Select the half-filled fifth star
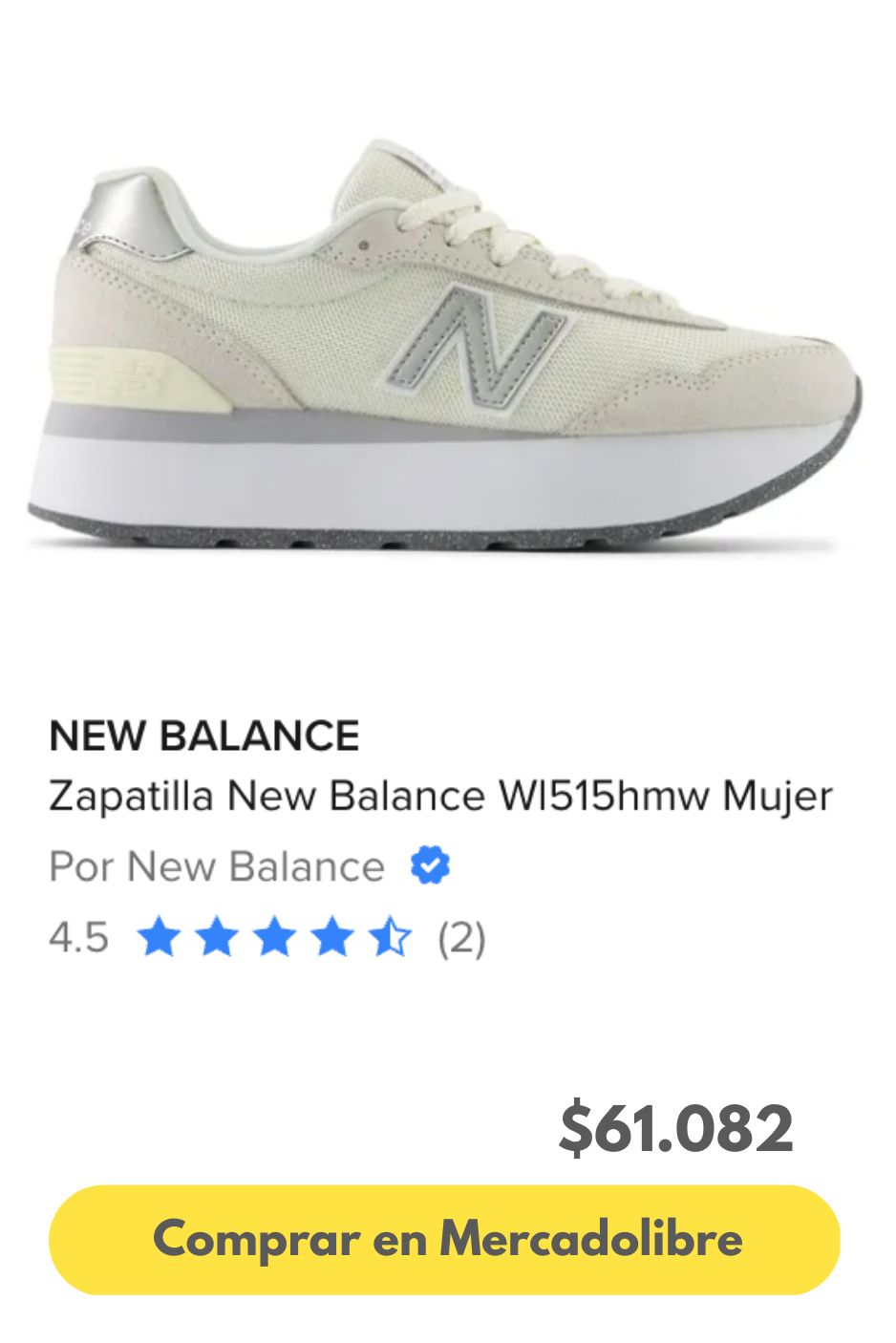 point(390,939)
